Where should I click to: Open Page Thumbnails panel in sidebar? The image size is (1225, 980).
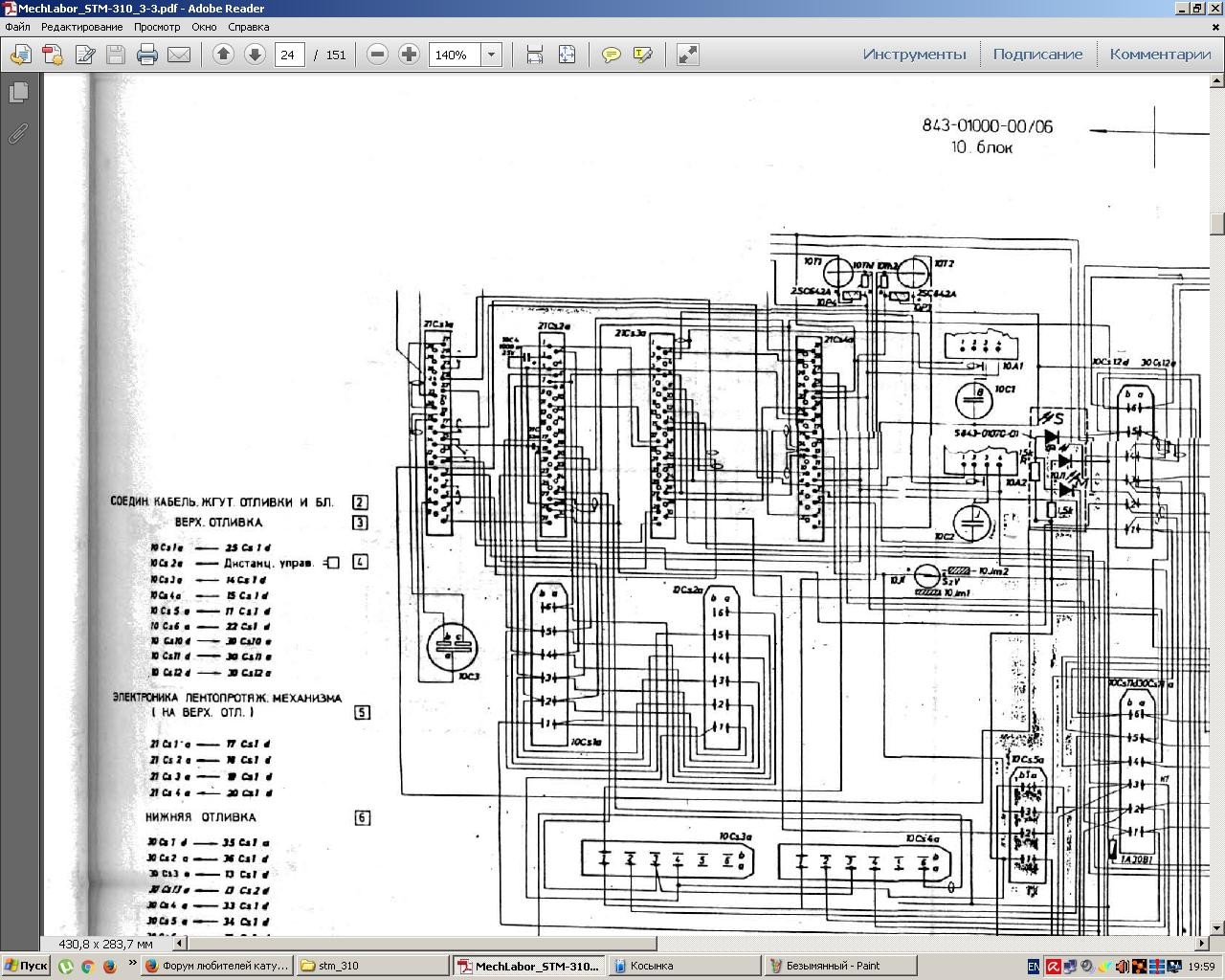pyautogui.click(x=18, y=92)
